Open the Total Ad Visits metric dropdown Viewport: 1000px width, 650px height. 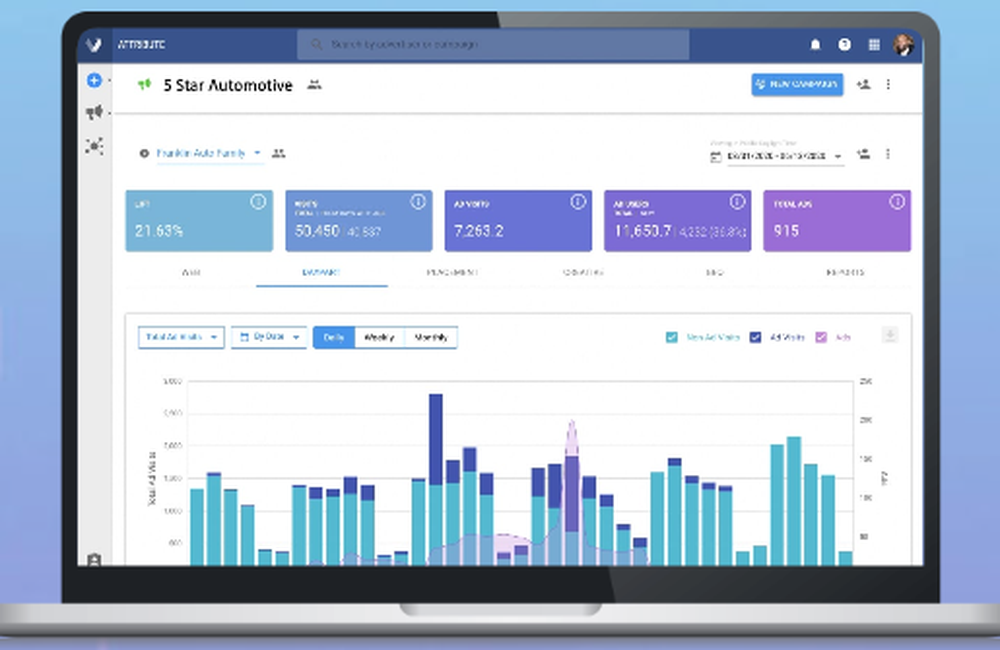181,337
